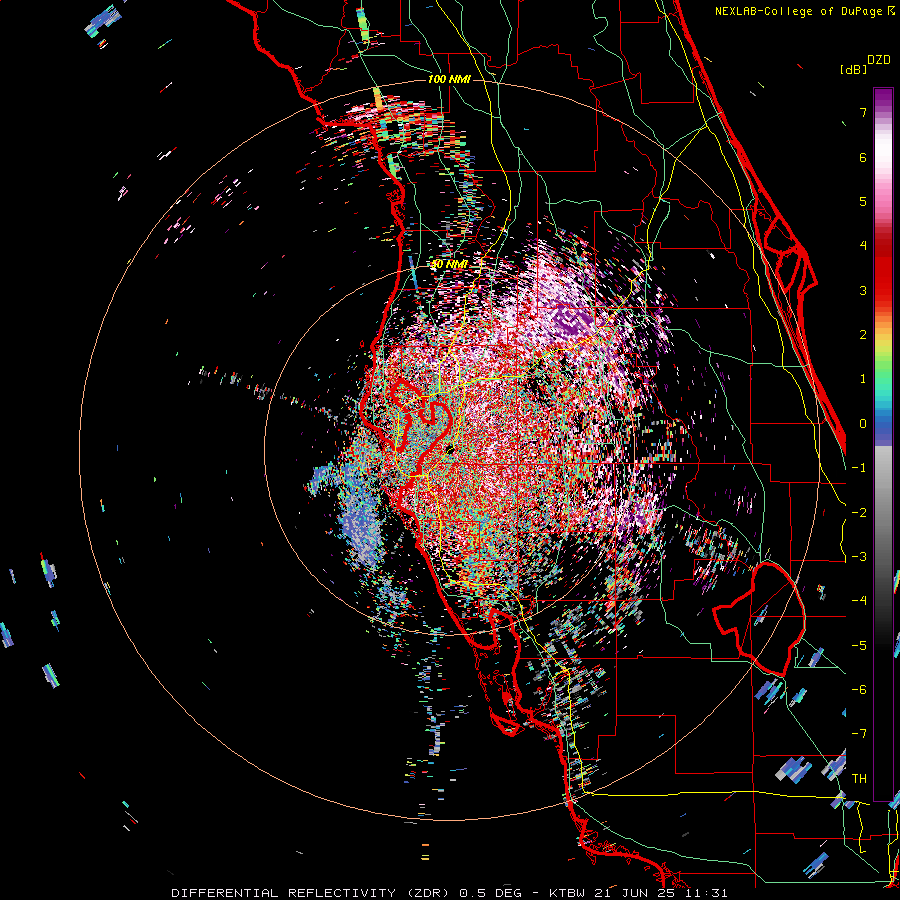Select the 100 NMI range ring label

449,79
